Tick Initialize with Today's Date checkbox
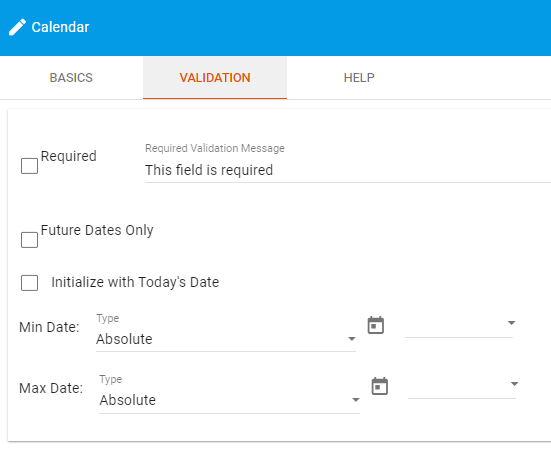This screenshot has height=453, width=551. (x=30, y=283)
